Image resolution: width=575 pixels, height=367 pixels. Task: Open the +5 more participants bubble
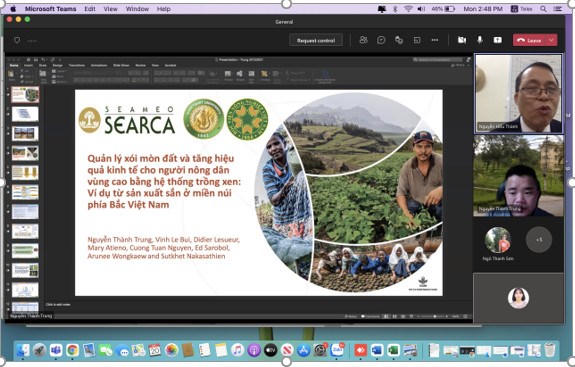point(539,240)
